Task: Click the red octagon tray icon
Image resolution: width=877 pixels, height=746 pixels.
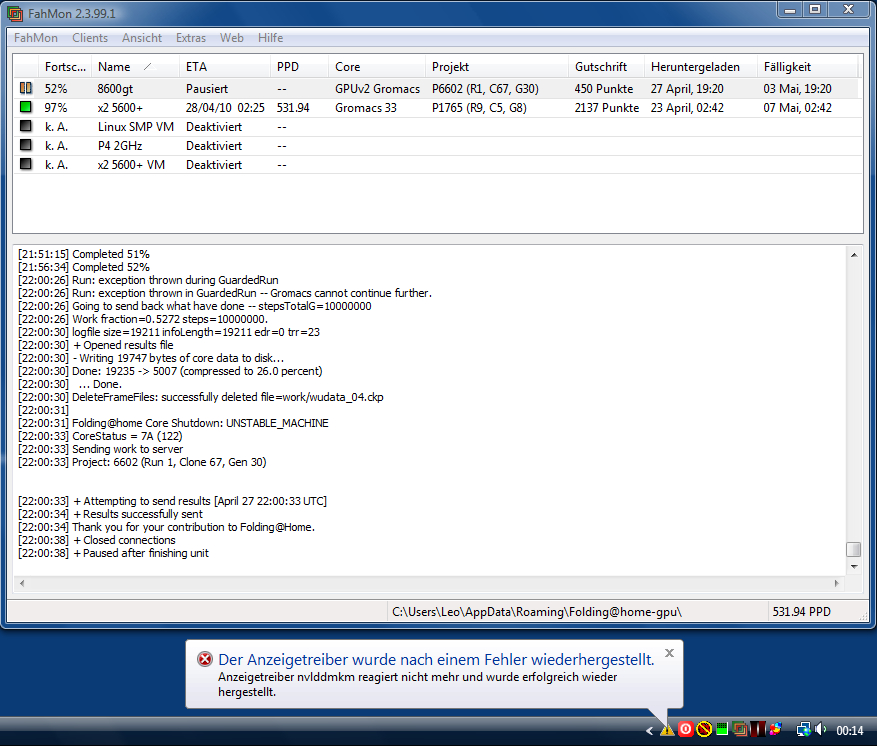Action: (686, 729)
